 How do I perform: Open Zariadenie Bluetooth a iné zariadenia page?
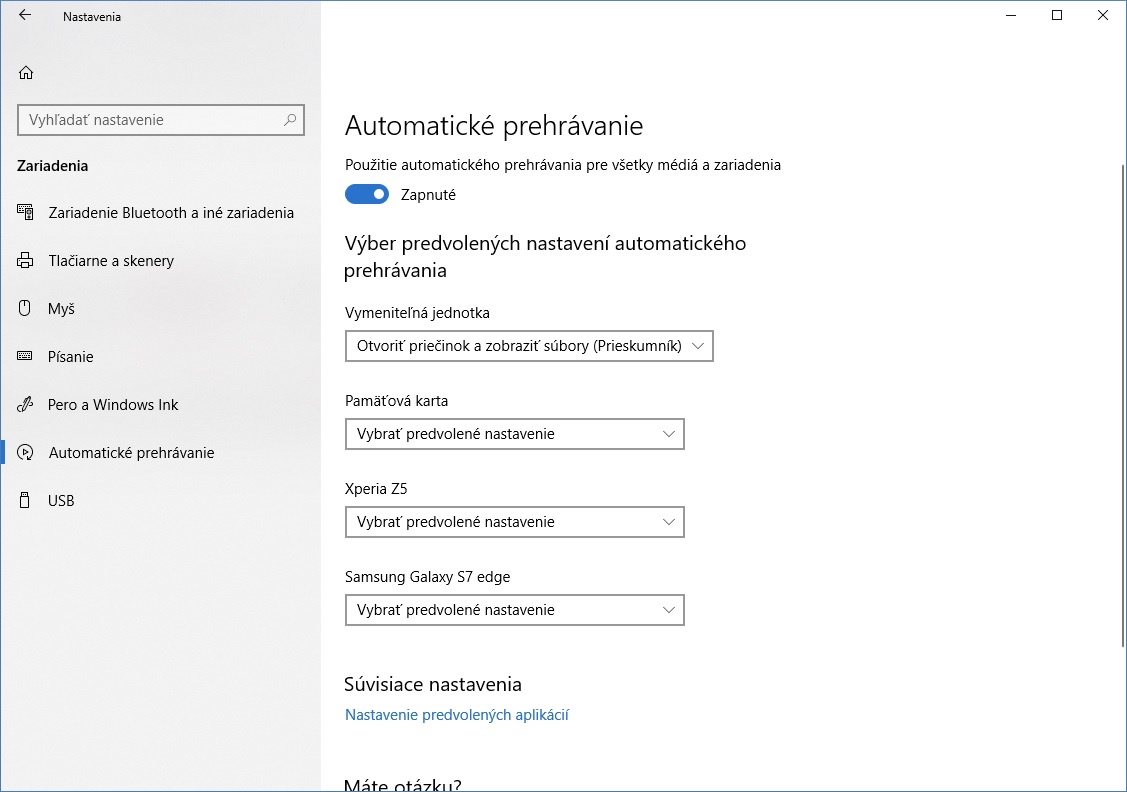tap(171, 213)
